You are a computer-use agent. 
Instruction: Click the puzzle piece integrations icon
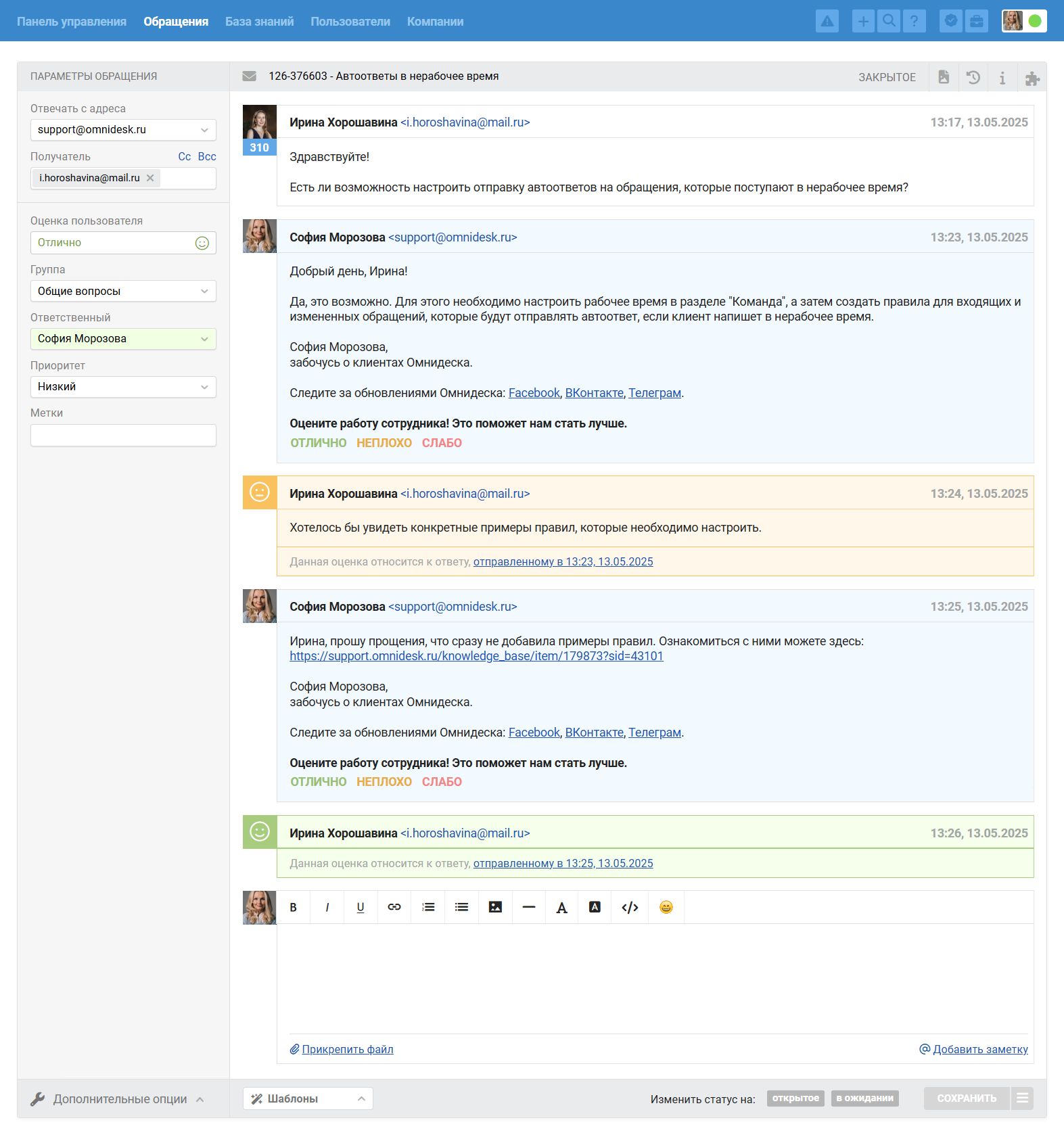pyautogui.click(x=1032, y=78)
